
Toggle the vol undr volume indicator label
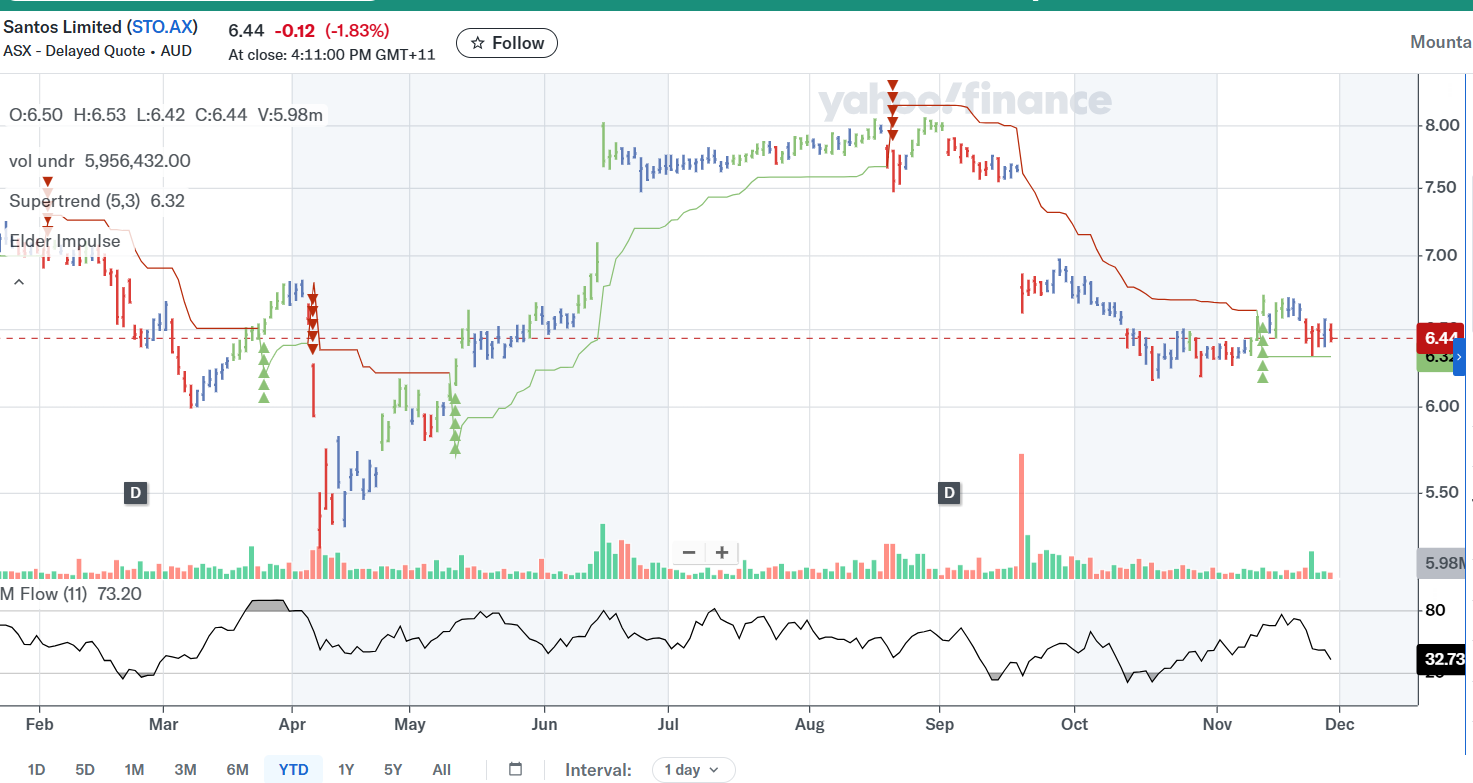point(40,160)
